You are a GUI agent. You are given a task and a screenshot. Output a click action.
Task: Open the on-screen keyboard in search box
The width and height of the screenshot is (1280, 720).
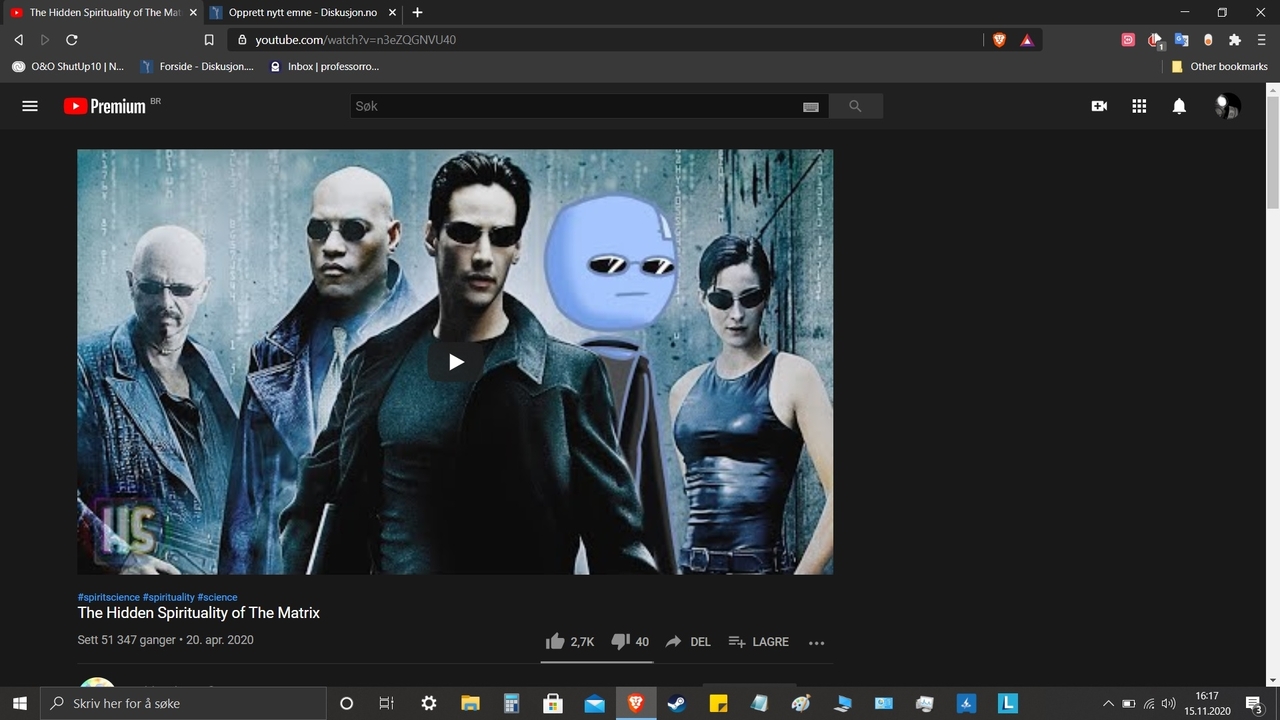(811, 107)
